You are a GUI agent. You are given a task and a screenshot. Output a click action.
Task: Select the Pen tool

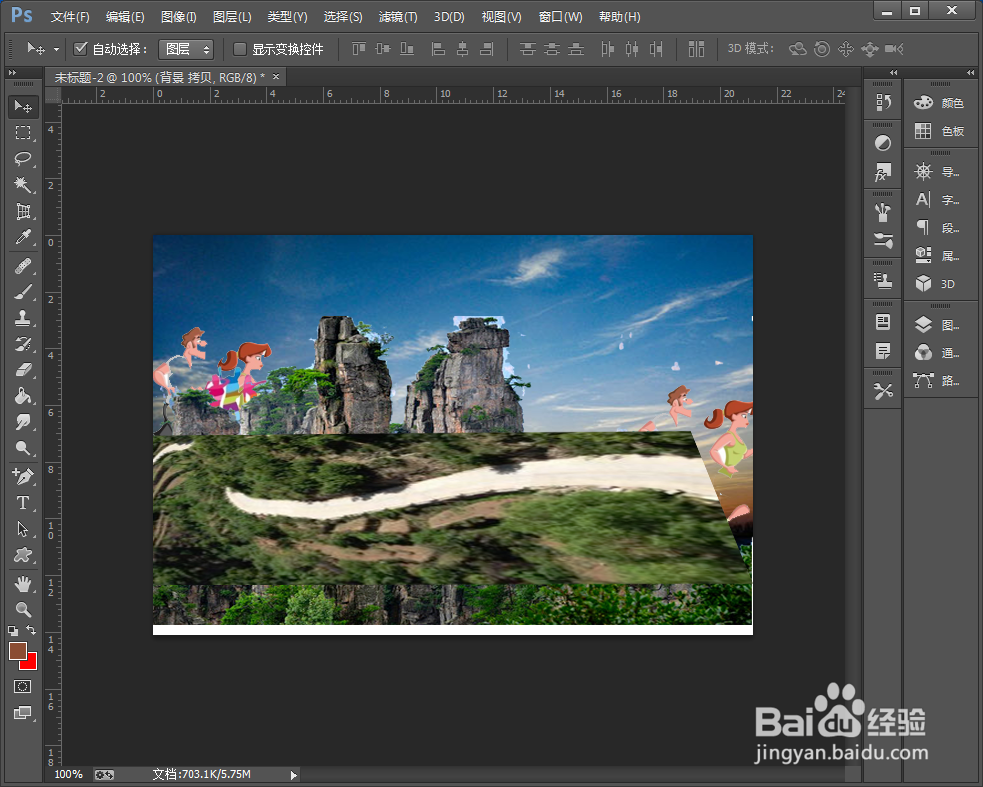pyautogui.click(x=23, y=477)
